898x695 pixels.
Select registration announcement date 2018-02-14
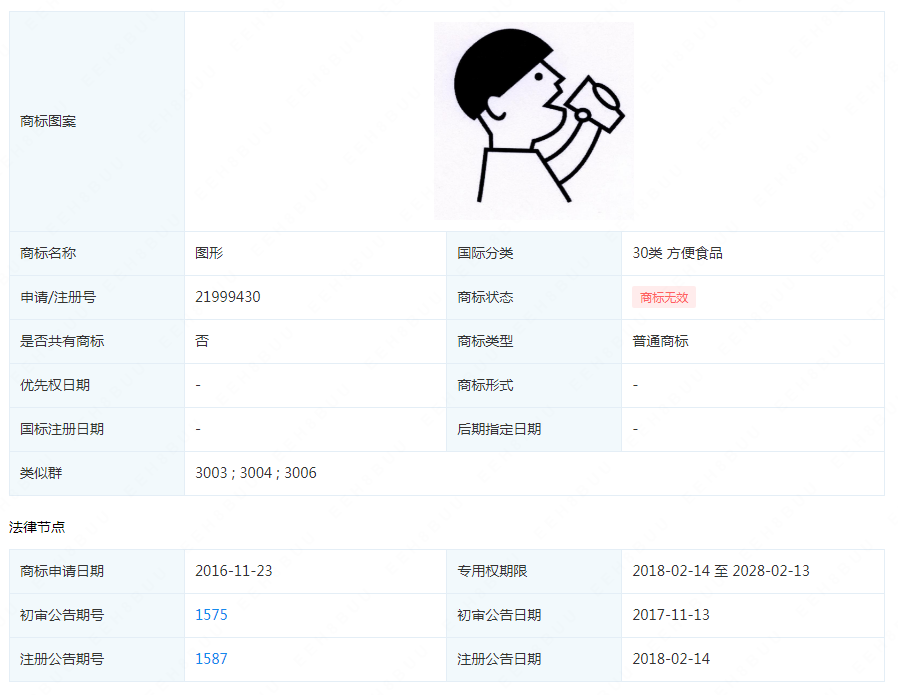point(671,659)
